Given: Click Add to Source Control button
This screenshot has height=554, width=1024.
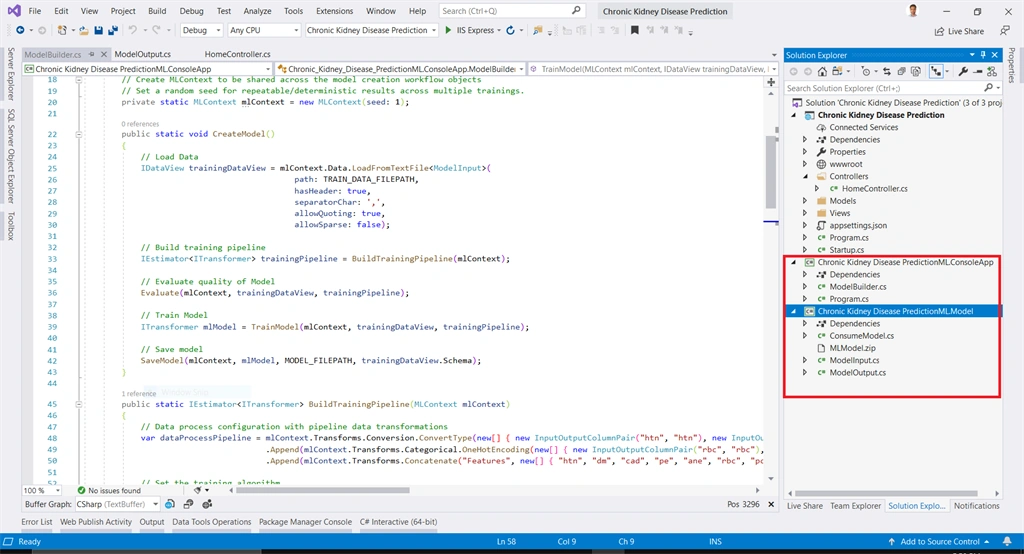Looking at the screenshot, I should pos(939,542).
